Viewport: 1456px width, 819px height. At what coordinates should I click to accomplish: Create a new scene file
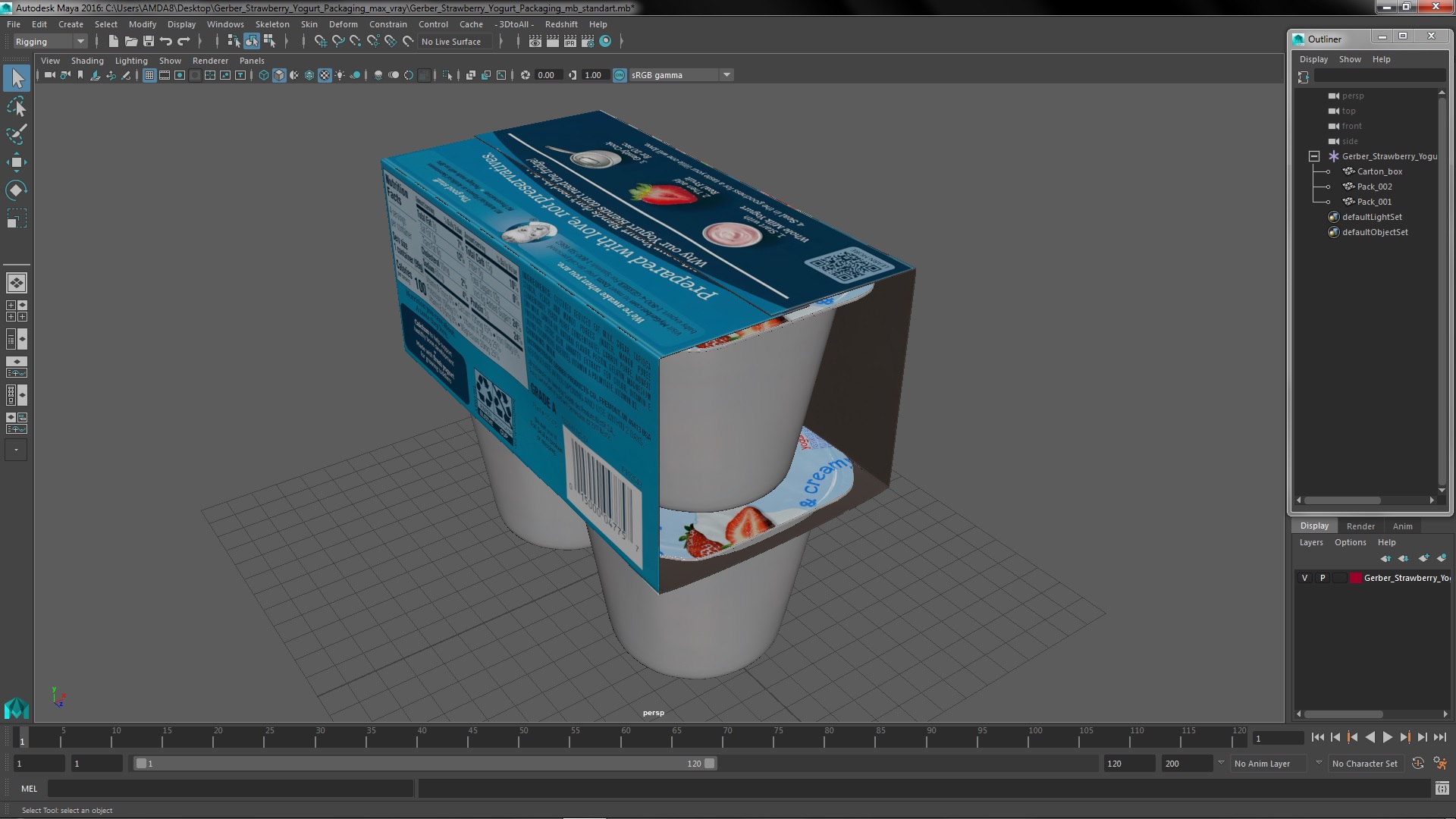[x=113, y=42]
